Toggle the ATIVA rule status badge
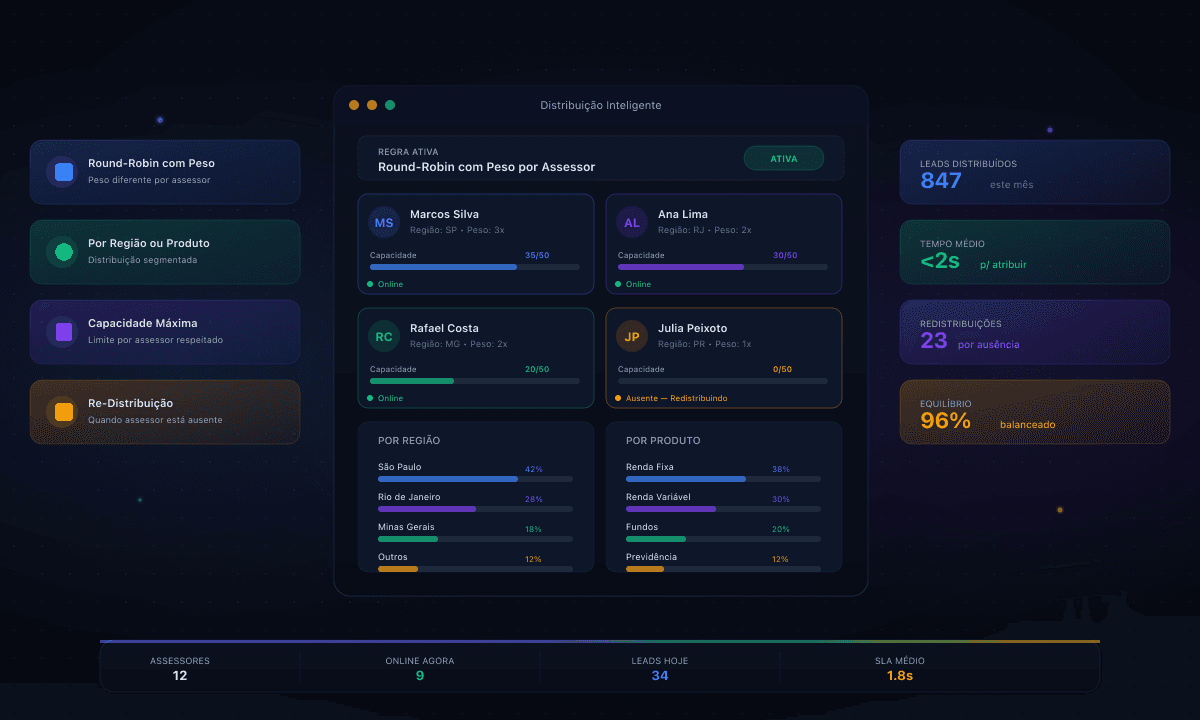 point(783,158)
